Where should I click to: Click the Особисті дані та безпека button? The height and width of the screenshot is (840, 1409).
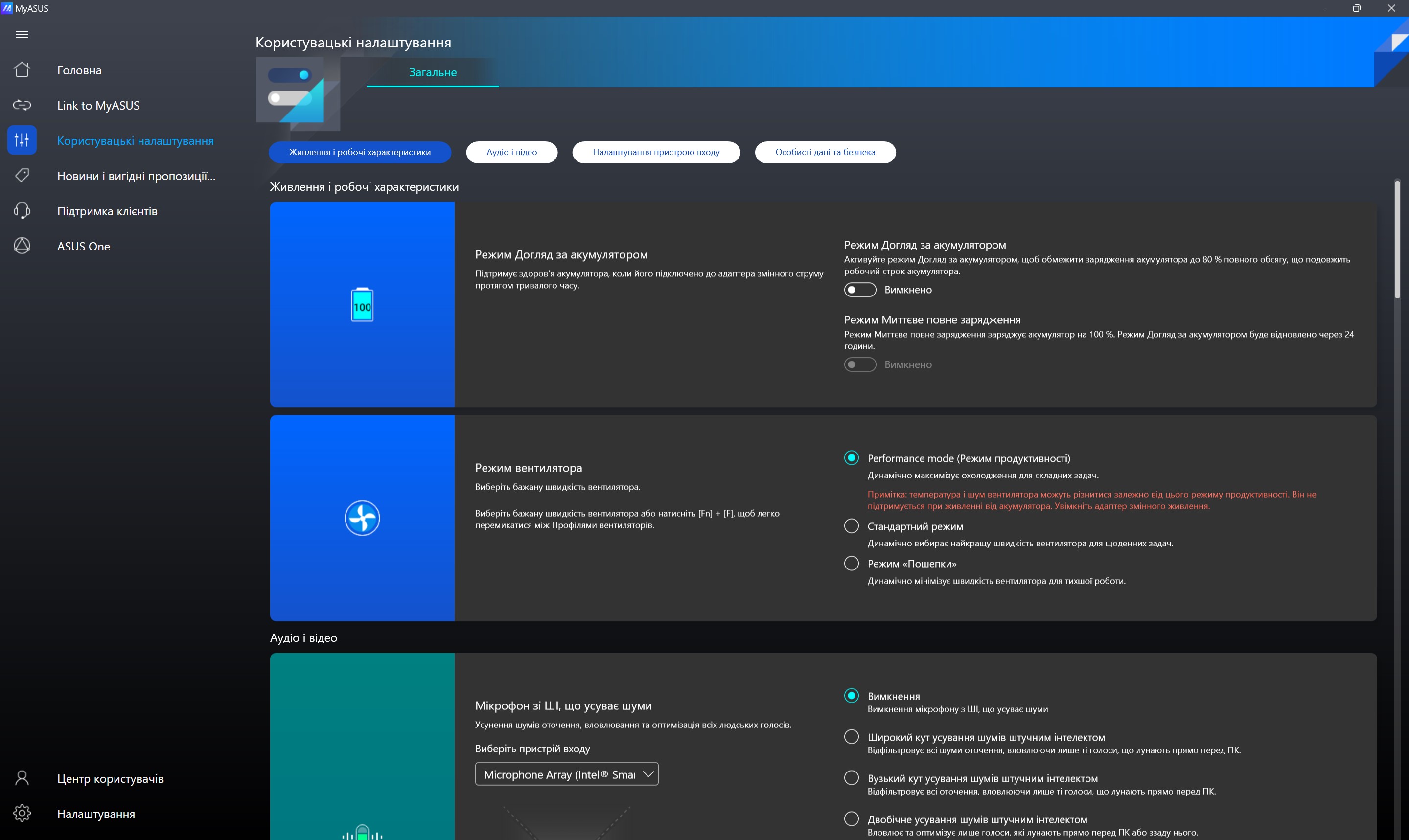[824, 152]
